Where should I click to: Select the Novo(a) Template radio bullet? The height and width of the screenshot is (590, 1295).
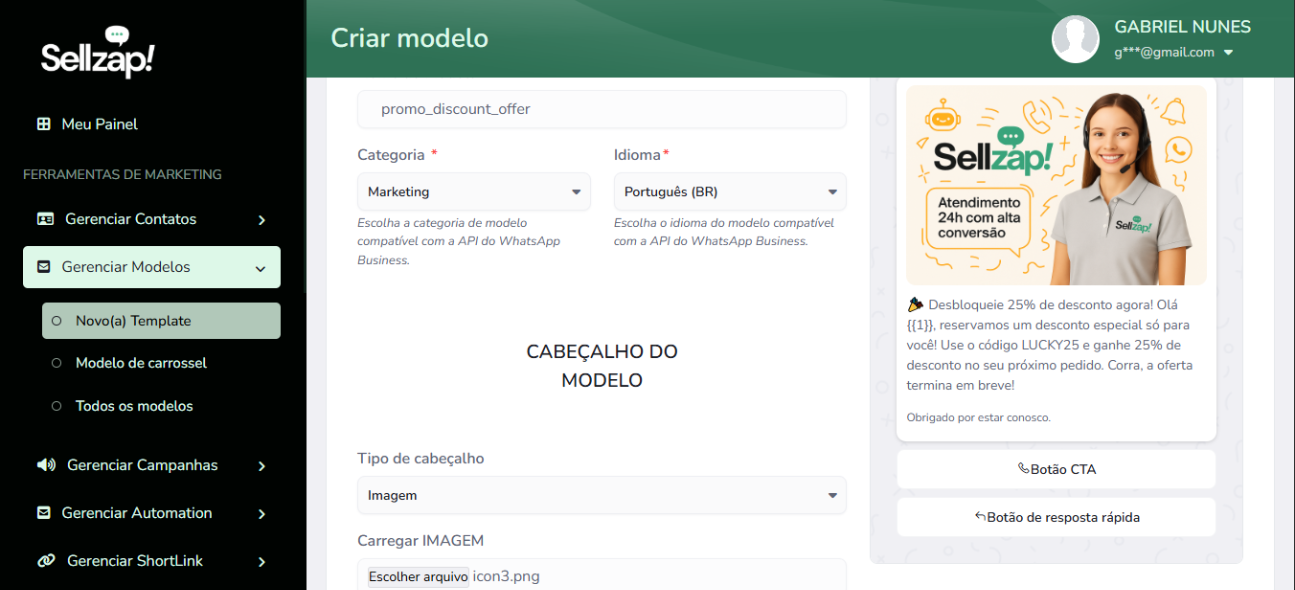point(57,321)
